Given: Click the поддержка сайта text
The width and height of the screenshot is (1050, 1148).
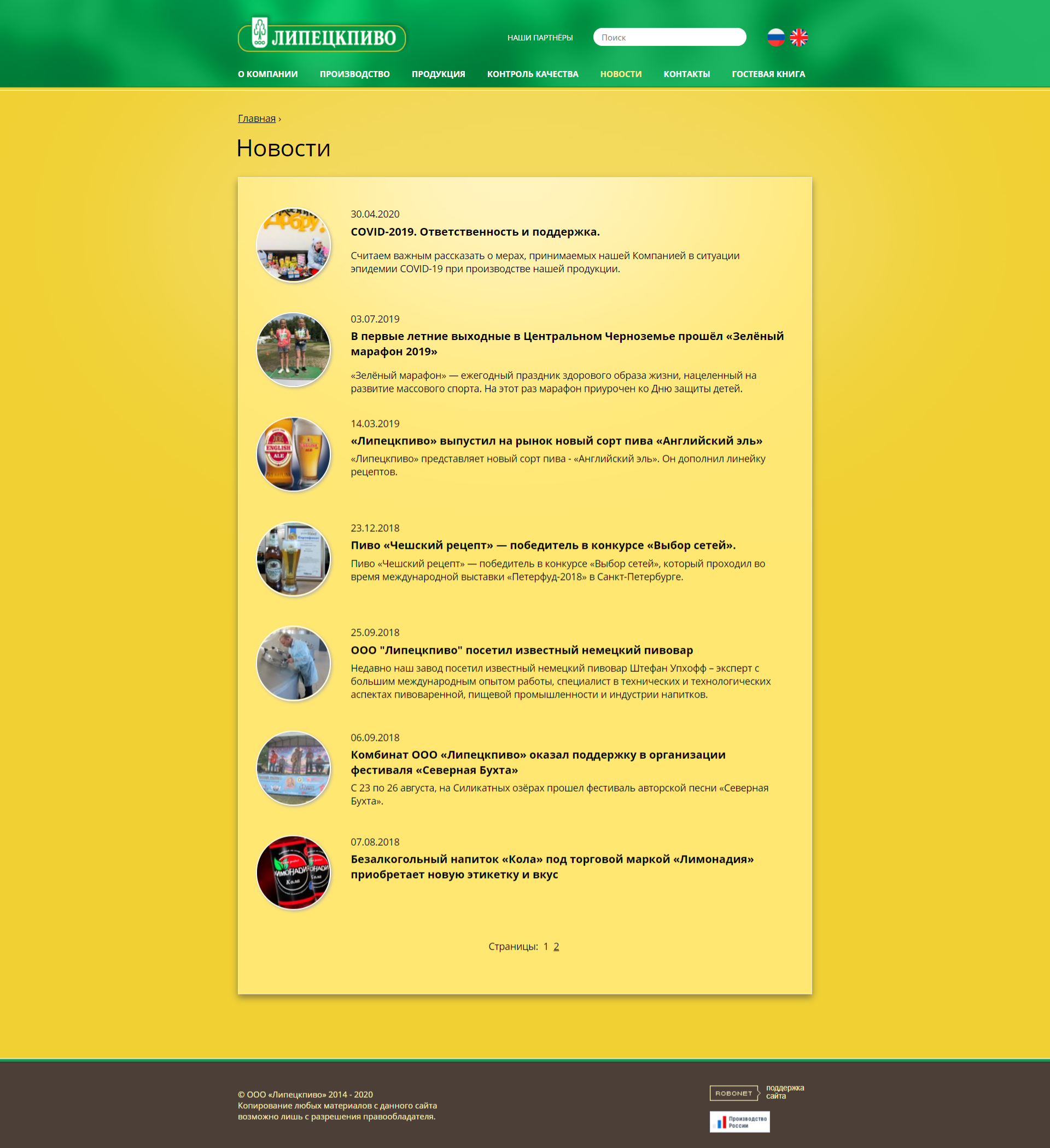Looking at the screenshot, I should click(785, 1092).
